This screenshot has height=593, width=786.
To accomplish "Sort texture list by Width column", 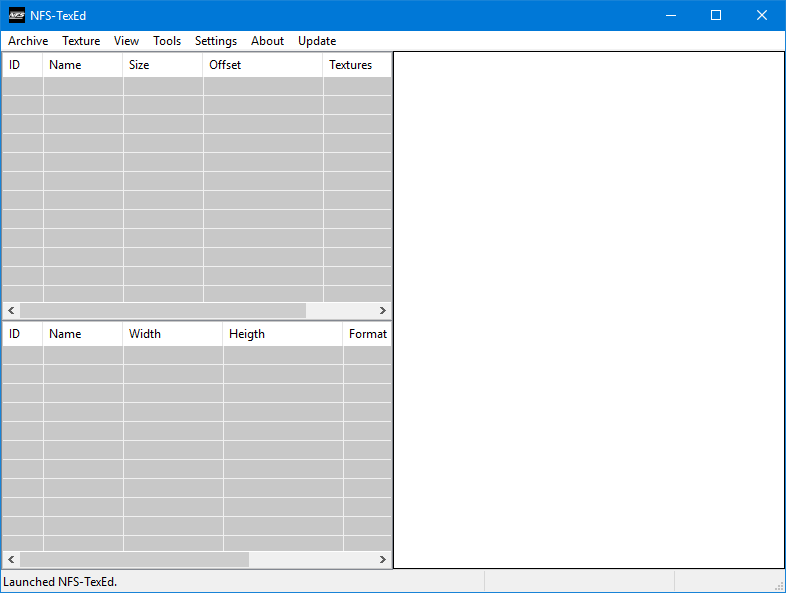I will pos(172,334).
